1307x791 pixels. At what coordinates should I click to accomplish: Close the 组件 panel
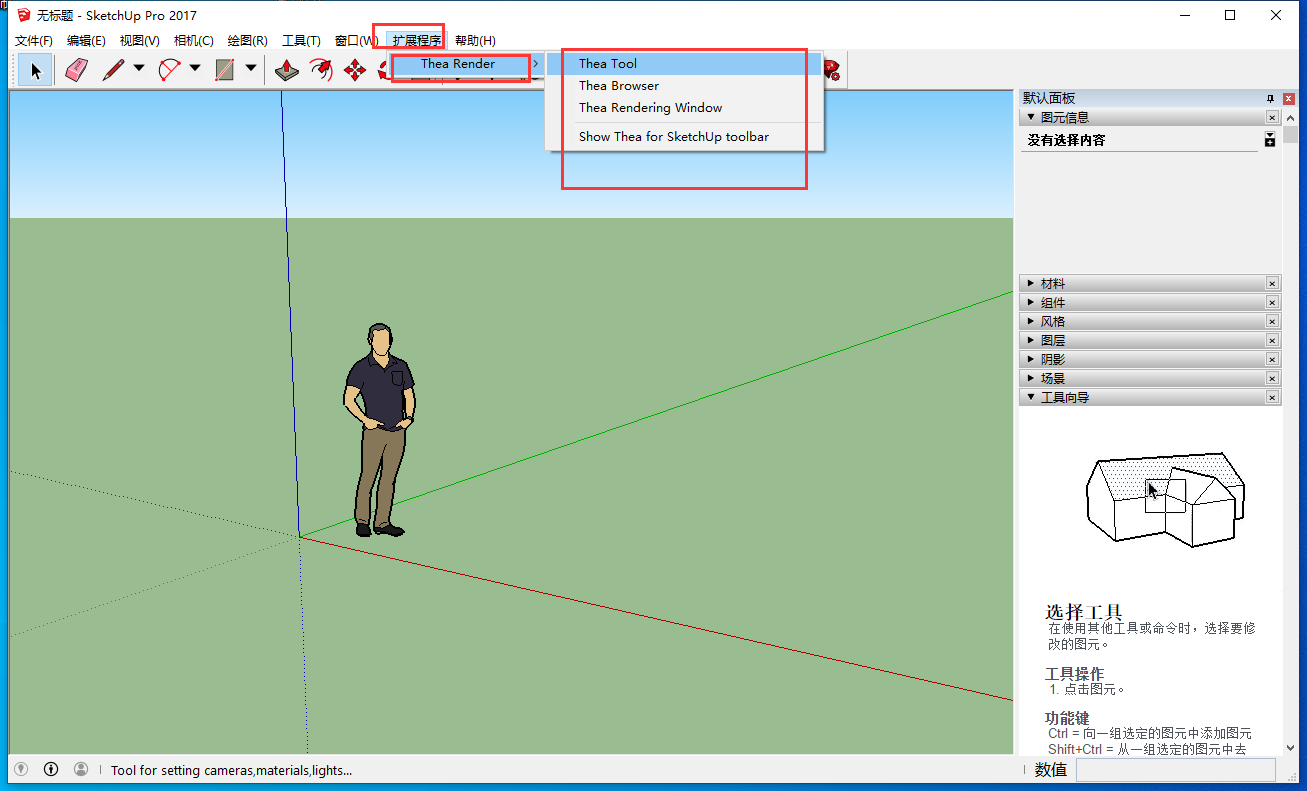pyautogui.click(x=1272, y=303)
